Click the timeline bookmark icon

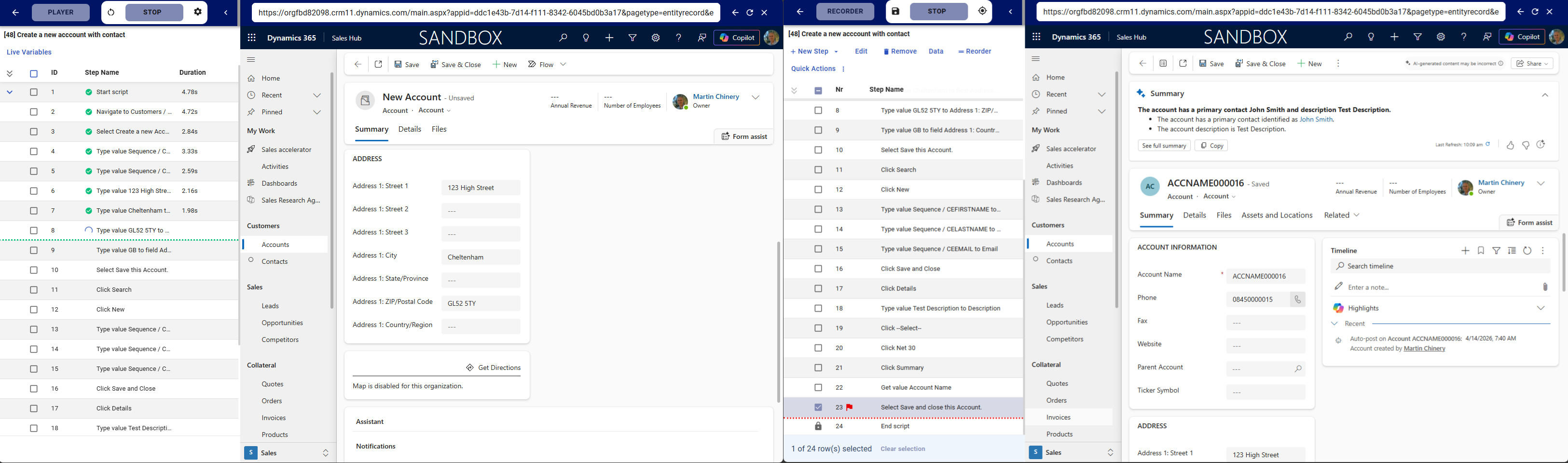pos(1480,251)
